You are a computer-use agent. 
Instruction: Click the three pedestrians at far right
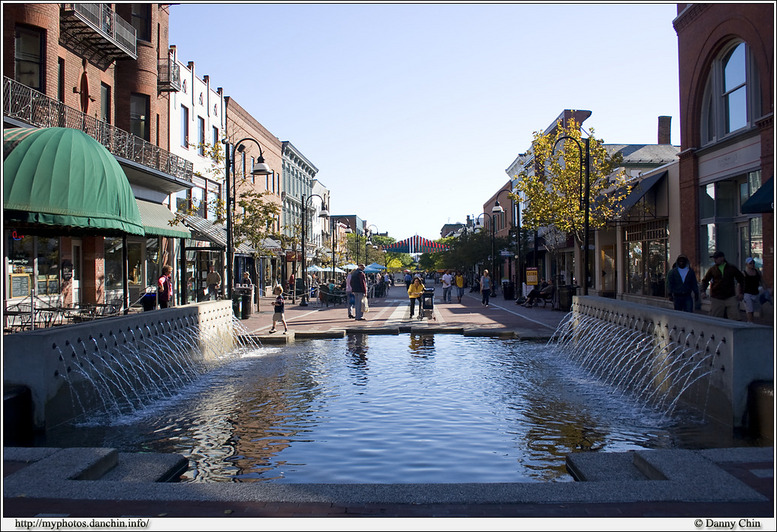716,287
